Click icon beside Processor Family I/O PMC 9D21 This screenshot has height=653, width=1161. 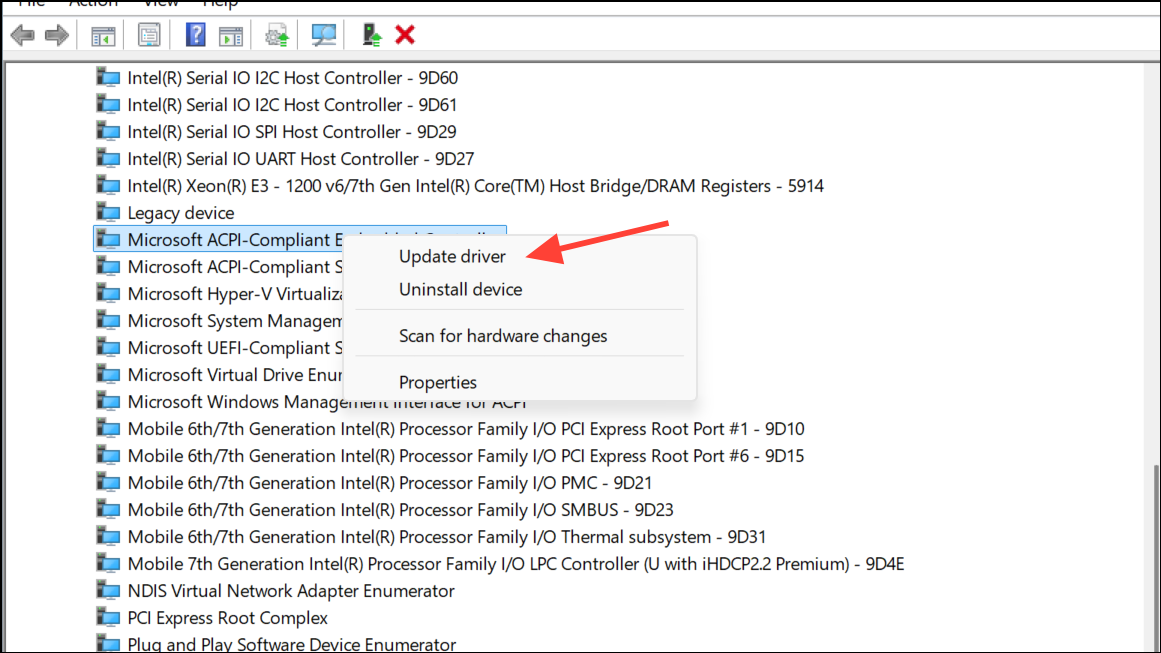point(108,482)
